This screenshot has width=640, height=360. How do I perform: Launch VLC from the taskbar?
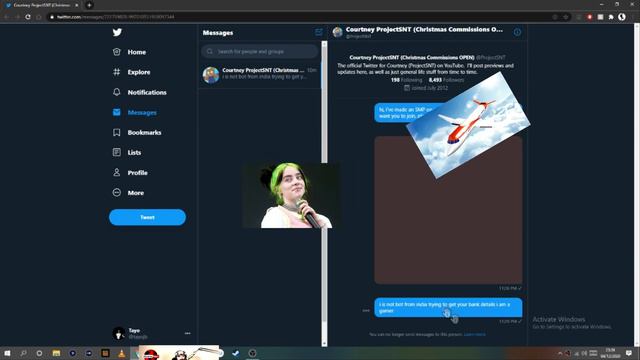121,353
